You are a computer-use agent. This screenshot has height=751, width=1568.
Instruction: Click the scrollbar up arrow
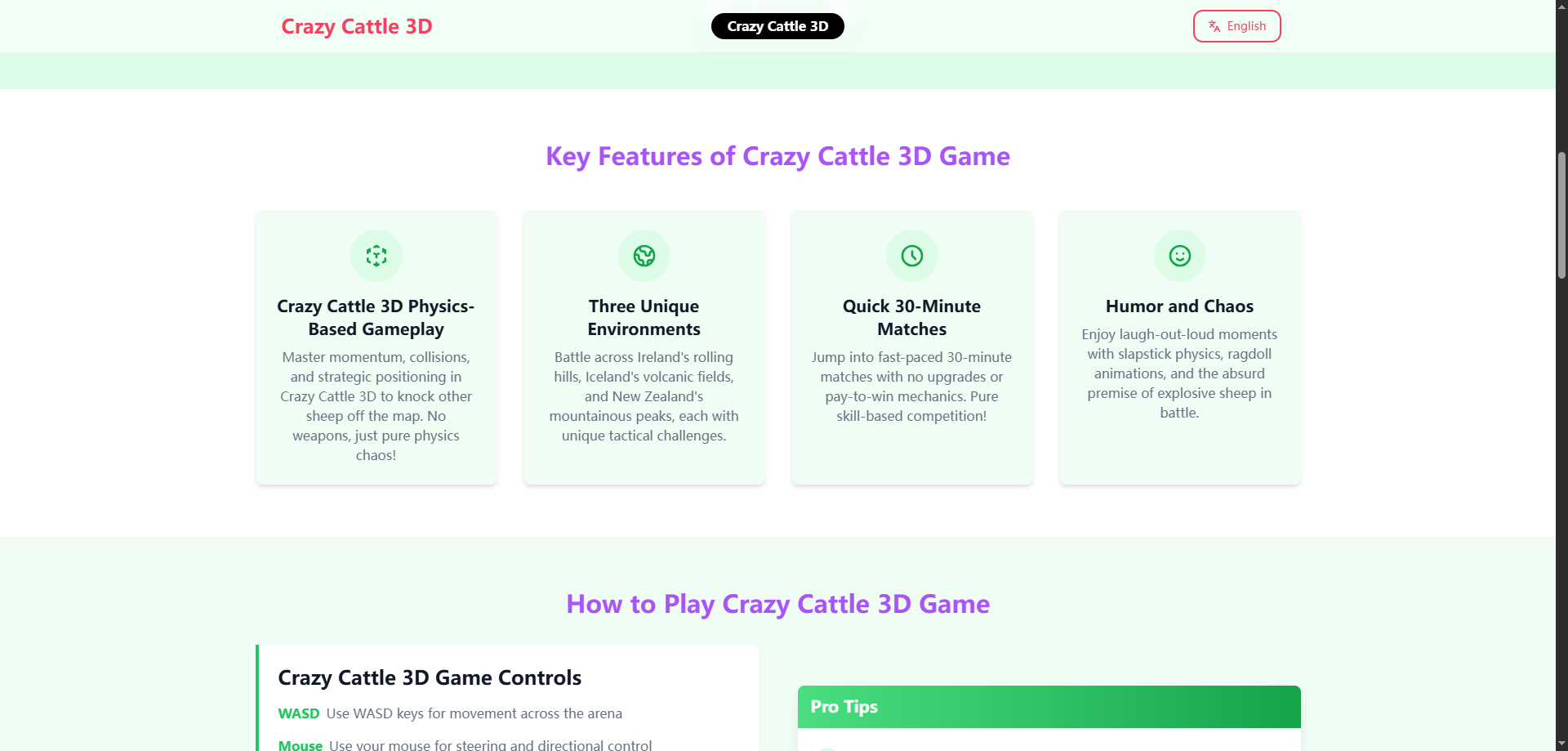[x=1560, y=7]
